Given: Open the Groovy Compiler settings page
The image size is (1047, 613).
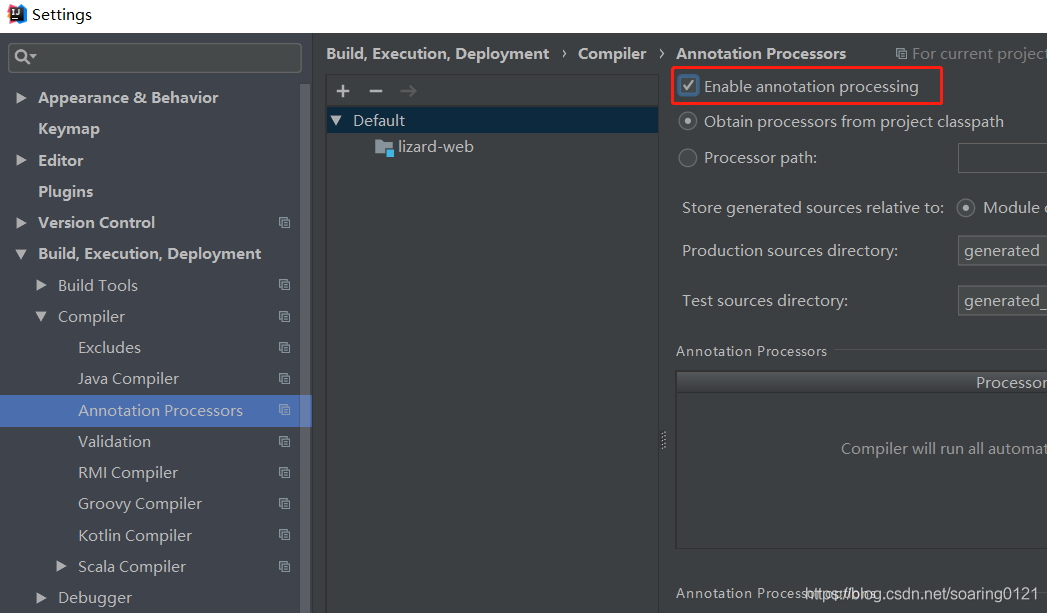Looking at the screenshot, I should (x=140, y=503).
